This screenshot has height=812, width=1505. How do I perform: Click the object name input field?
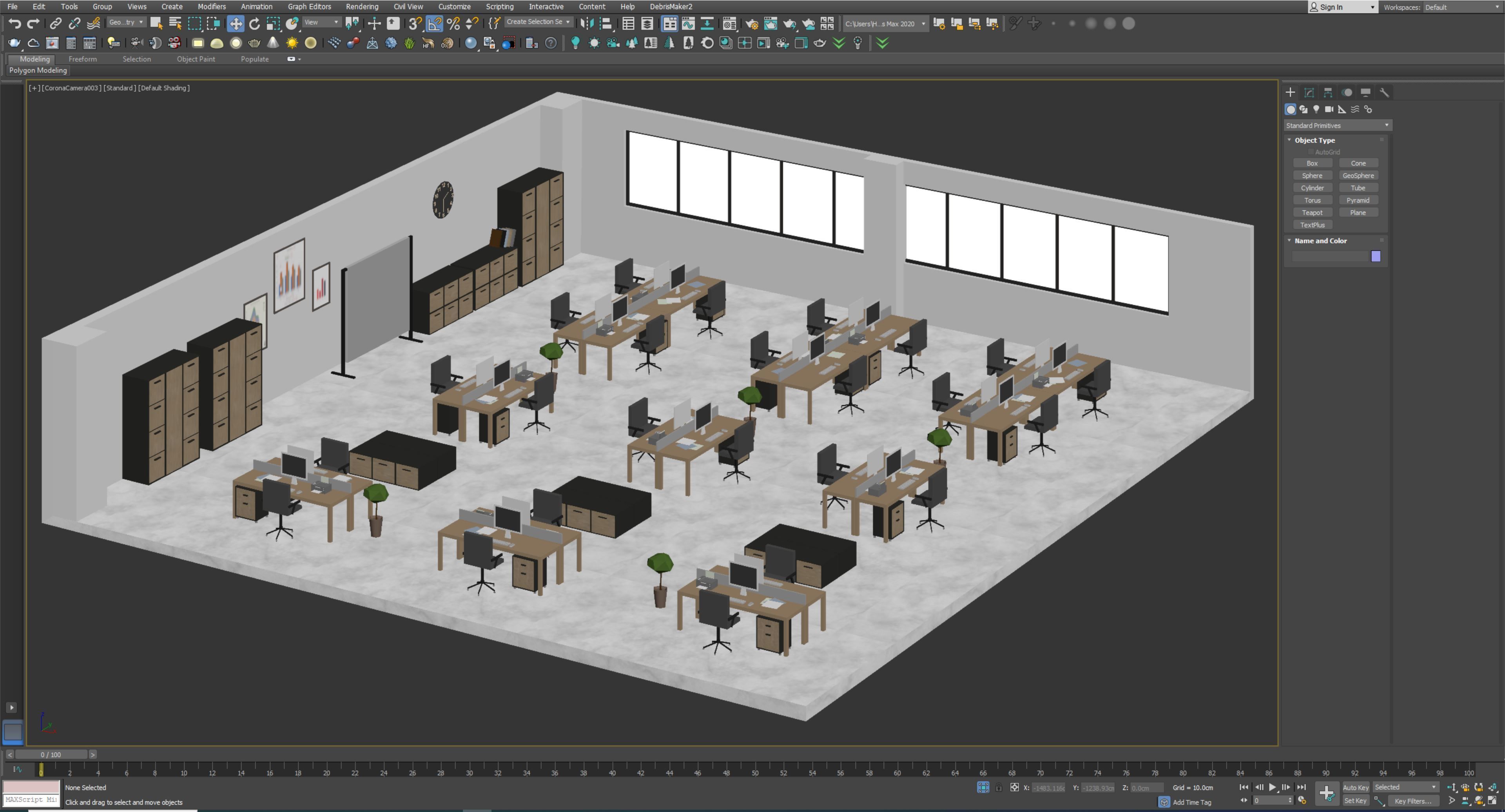(x=1330, y=256)
